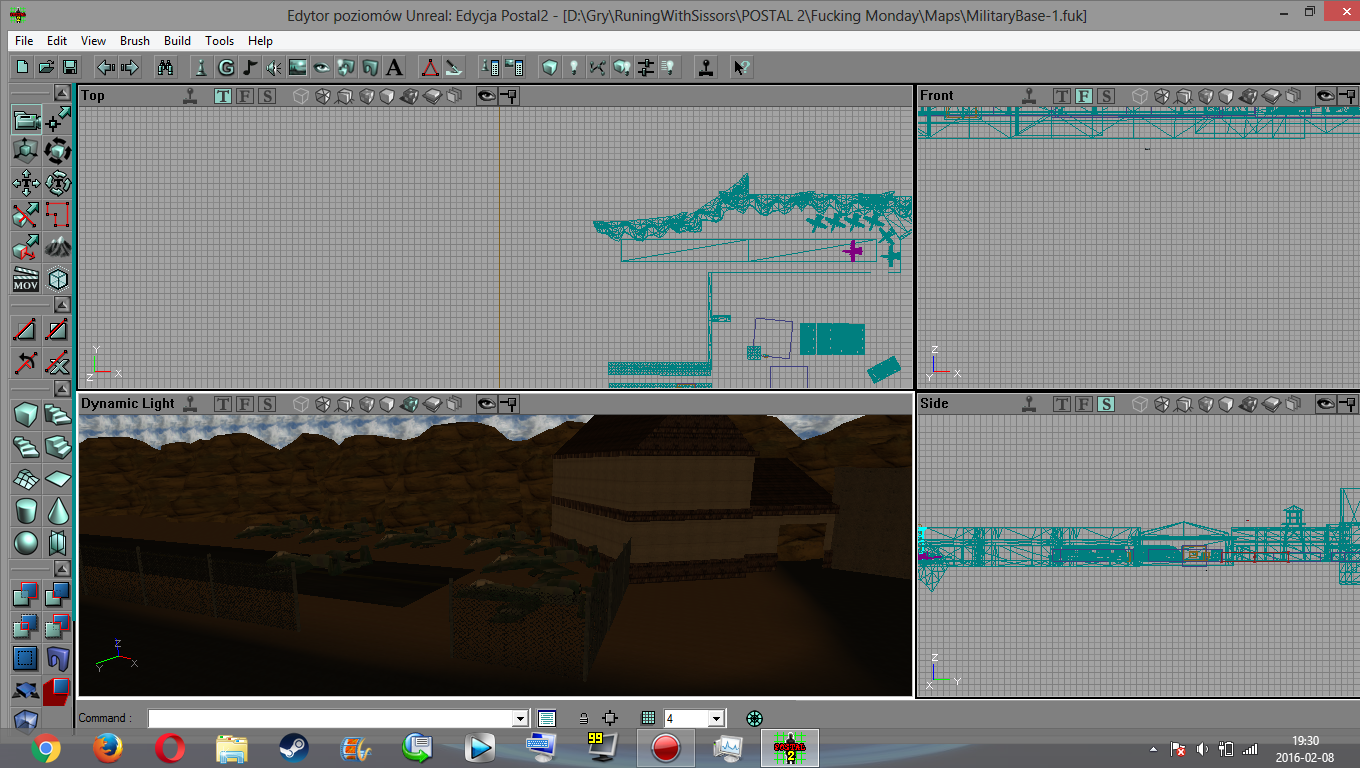Select the Vertex Editing tool

coord(58,121)
